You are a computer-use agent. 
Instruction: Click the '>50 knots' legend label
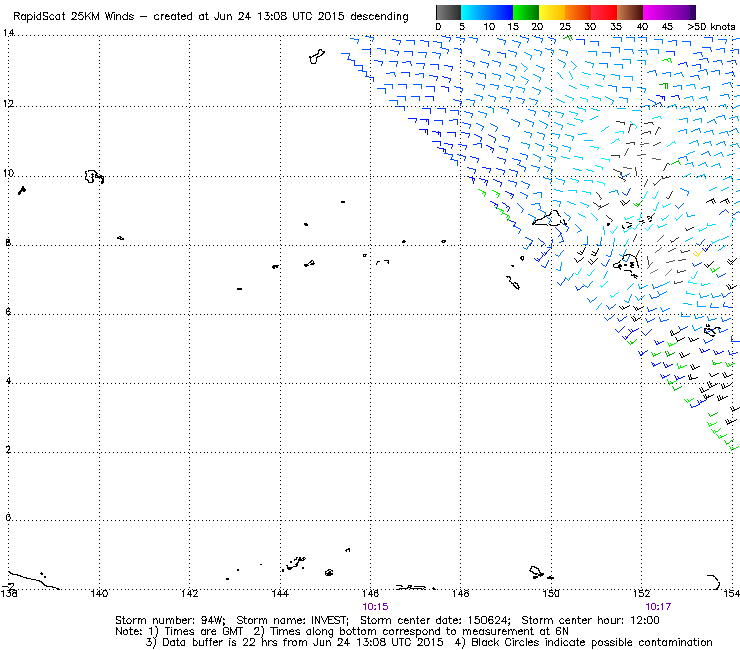(711, 27)
